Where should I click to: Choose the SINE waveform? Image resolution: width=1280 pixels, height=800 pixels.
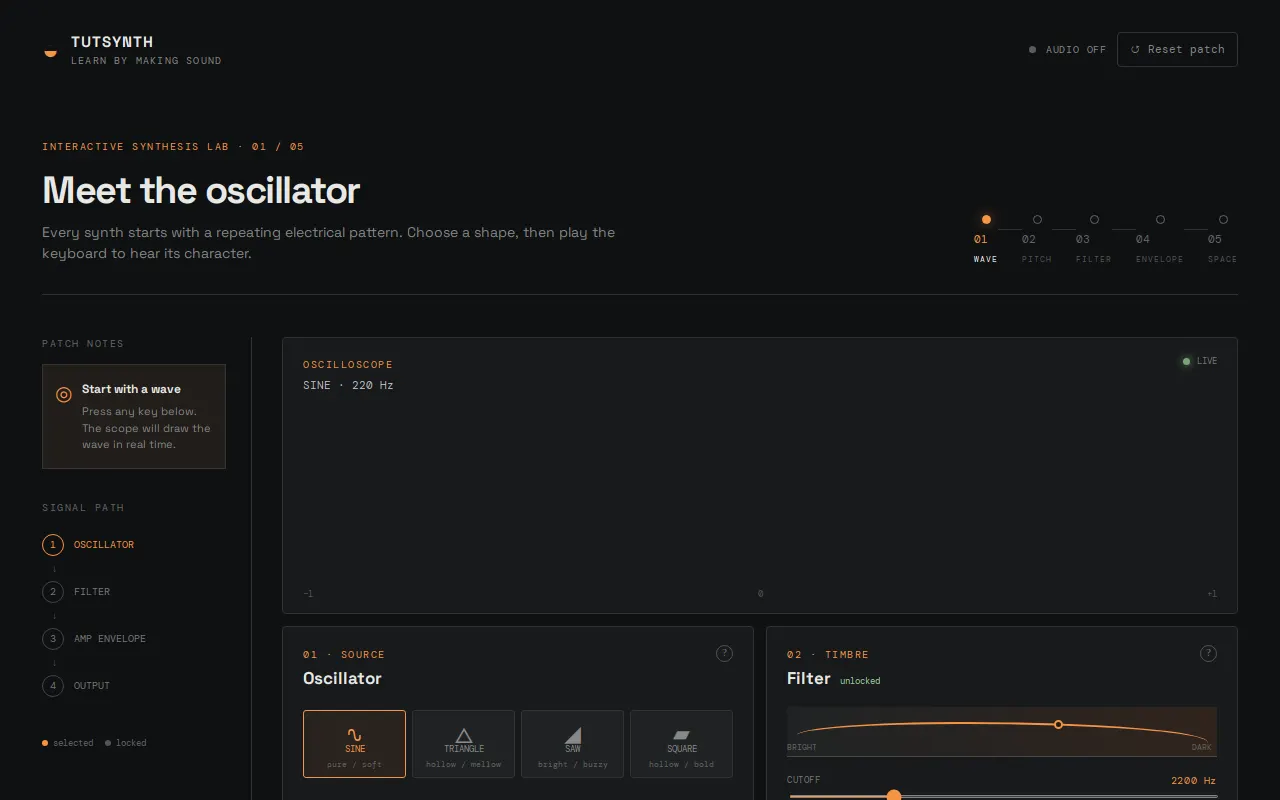355,744
